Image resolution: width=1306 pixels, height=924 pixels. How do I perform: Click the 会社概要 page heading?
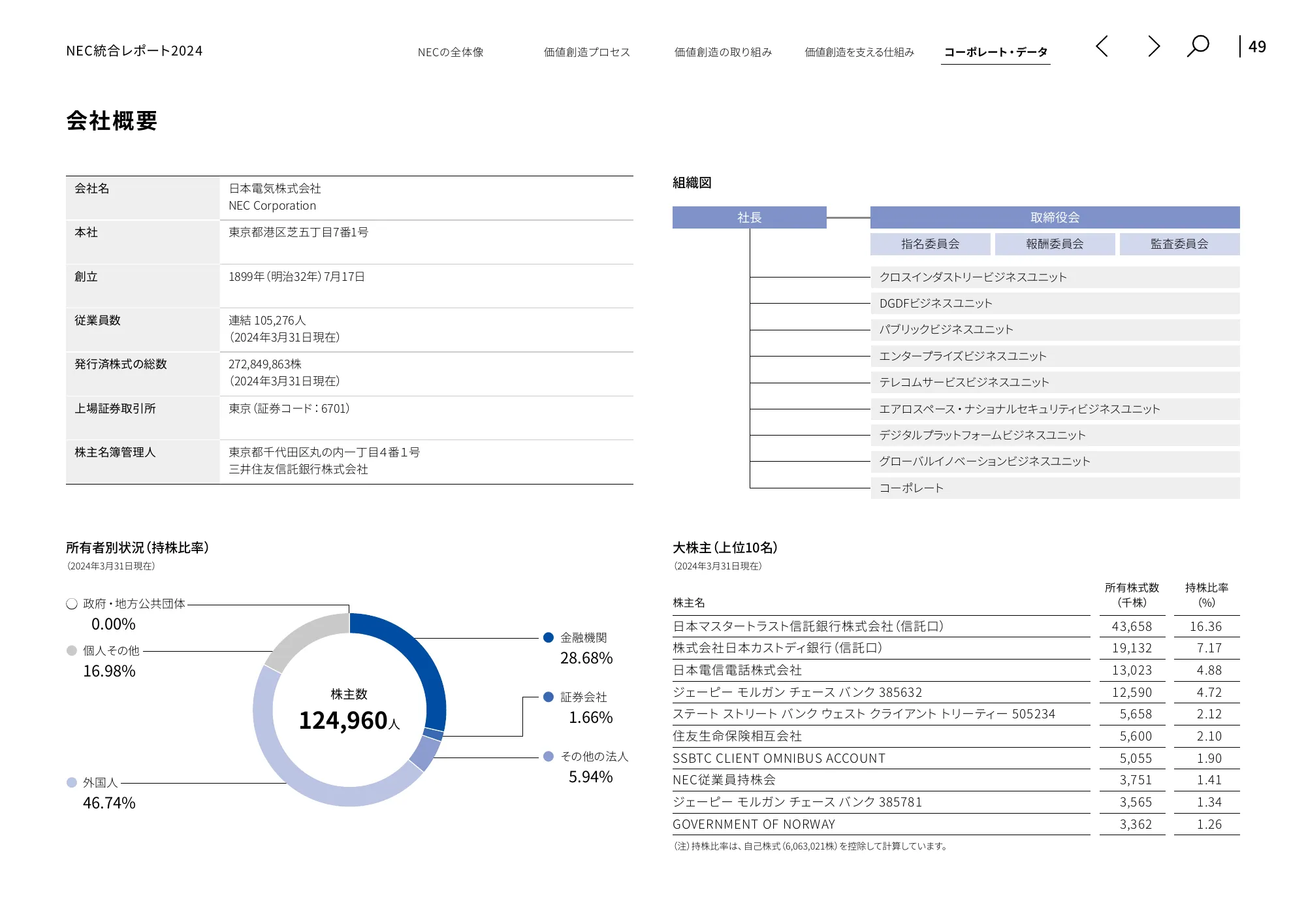tap(112, 121)
